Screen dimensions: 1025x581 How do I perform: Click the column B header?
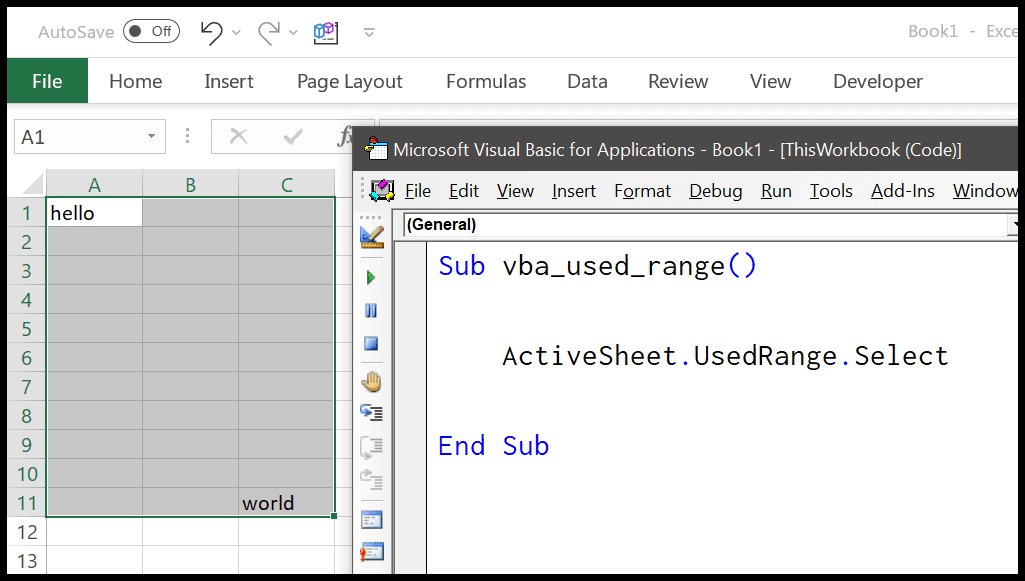tap(190, 184)
